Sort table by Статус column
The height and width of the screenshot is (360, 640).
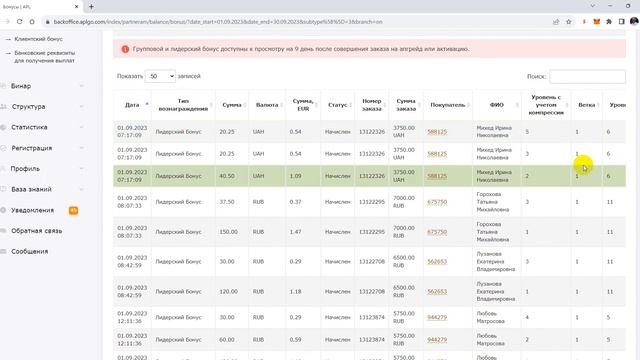click(338, 105)
